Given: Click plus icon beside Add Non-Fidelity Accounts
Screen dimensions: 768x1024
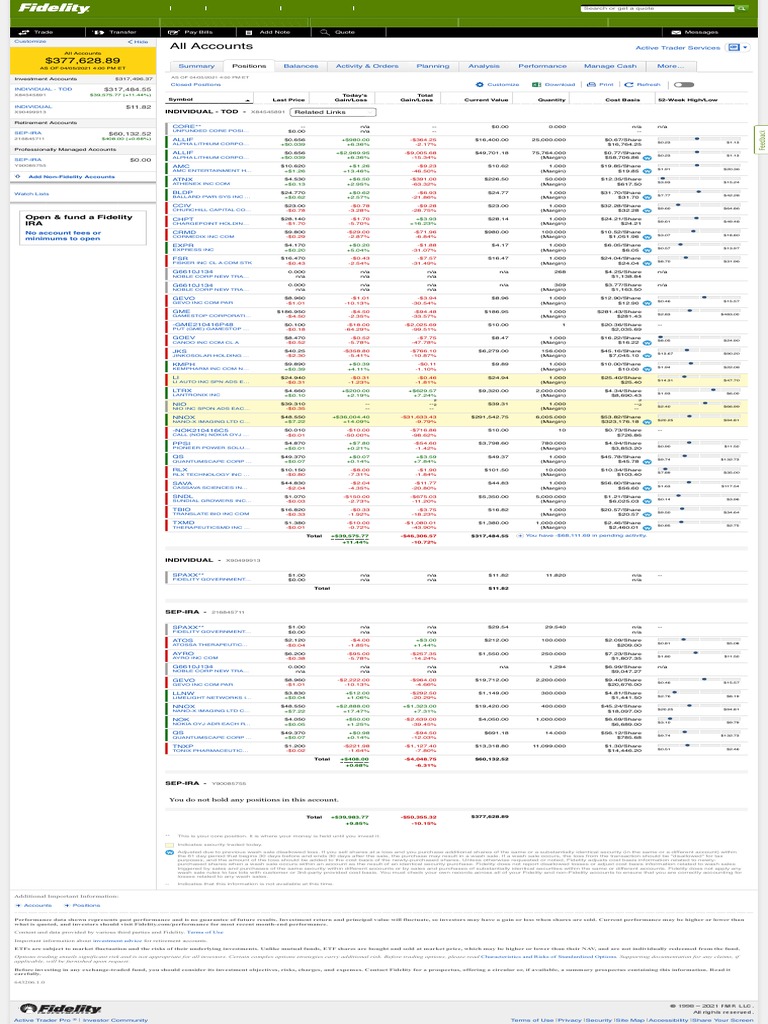Looking at the screenshot, I should tap(18, 176).
